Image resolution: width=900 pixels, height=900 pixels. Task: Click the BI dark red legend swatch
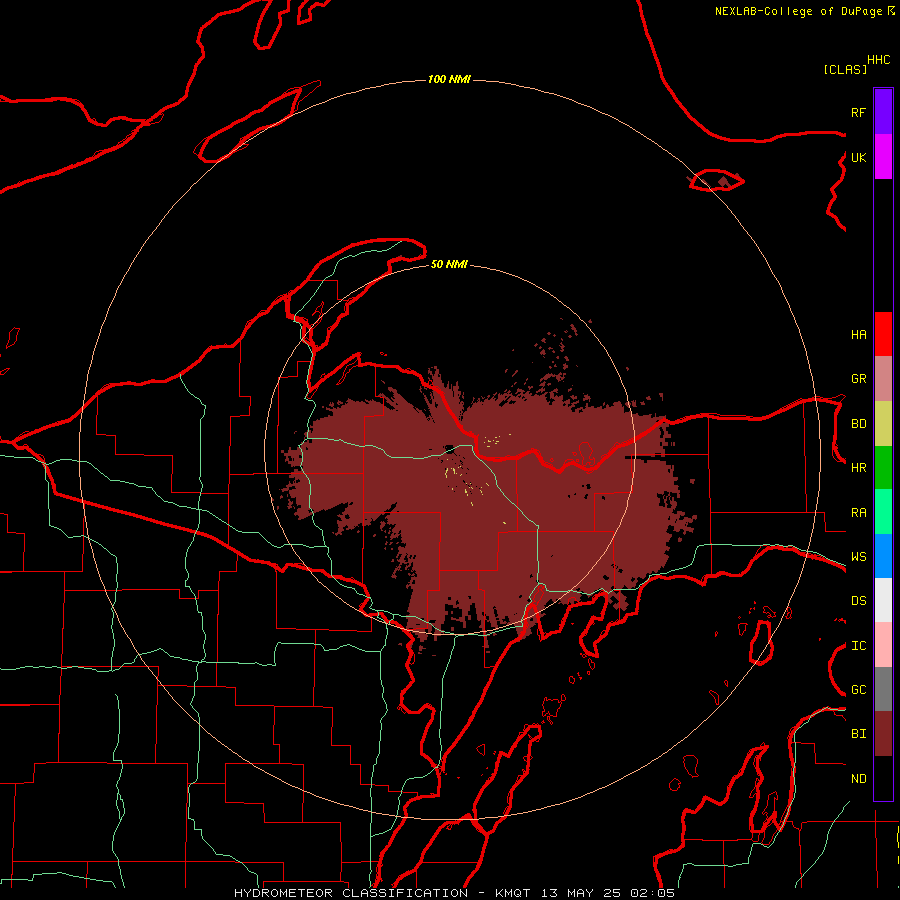(883, 734)
